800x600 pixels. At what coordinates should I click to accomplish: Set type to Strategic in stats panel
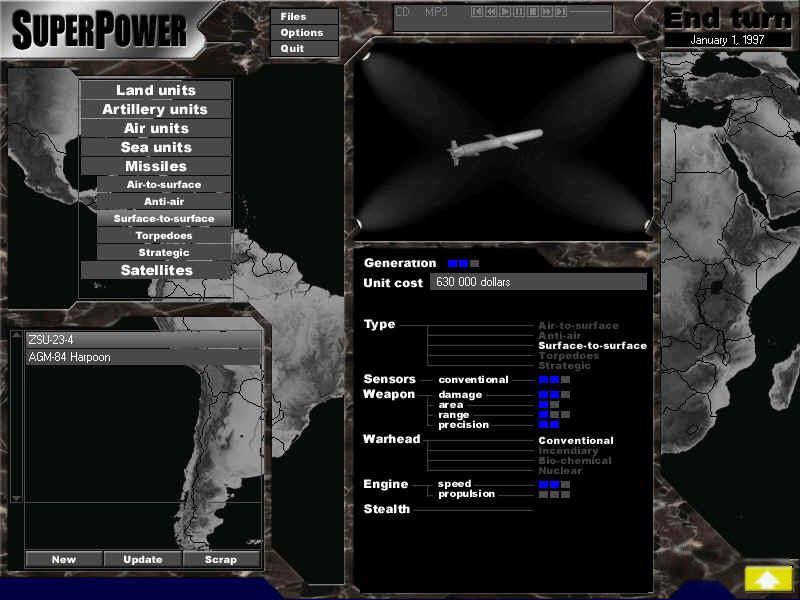[564, 365]
